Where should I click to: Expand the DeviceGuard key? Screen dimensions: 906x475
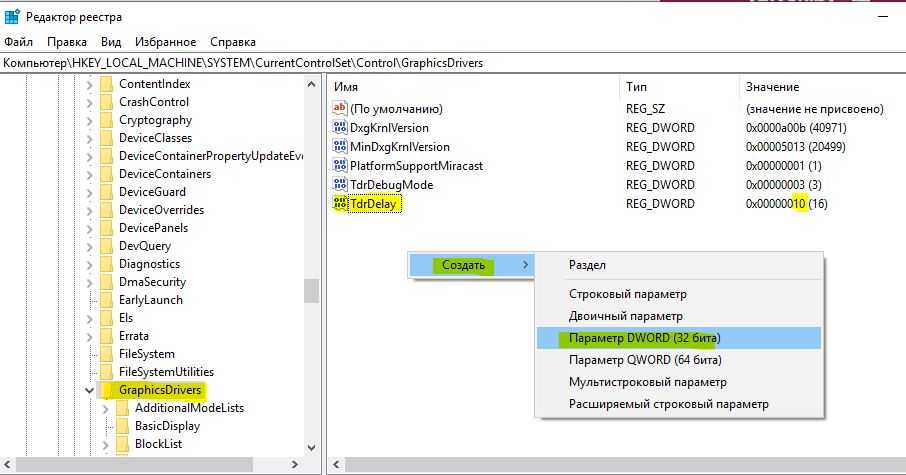click(x=90, y=192)
